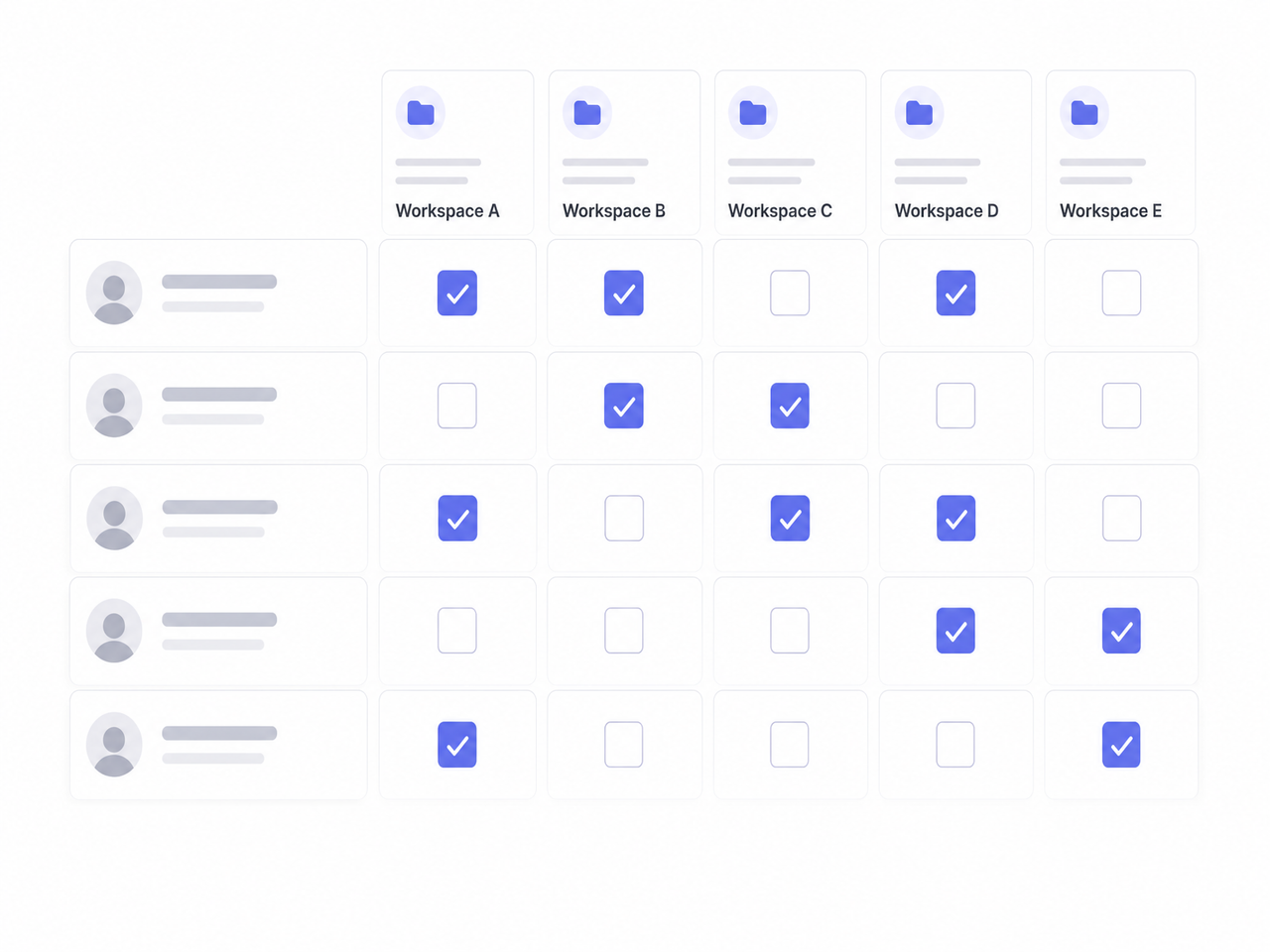Uncheck Workspace B for the second user
This screenshot has width=1270, height=952.
tap(624, 406)
